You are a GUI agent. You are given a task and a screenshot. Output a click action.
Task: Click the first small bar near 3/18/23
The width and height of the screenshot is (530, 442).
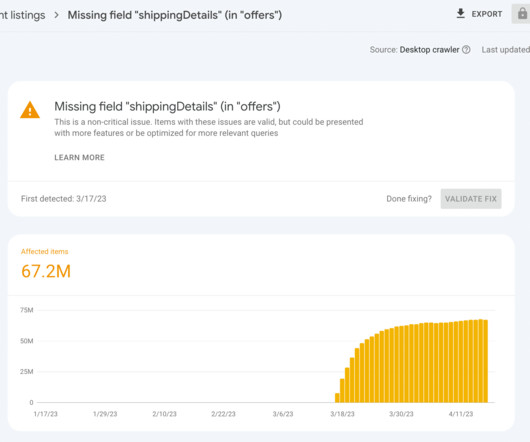(337, 398)
